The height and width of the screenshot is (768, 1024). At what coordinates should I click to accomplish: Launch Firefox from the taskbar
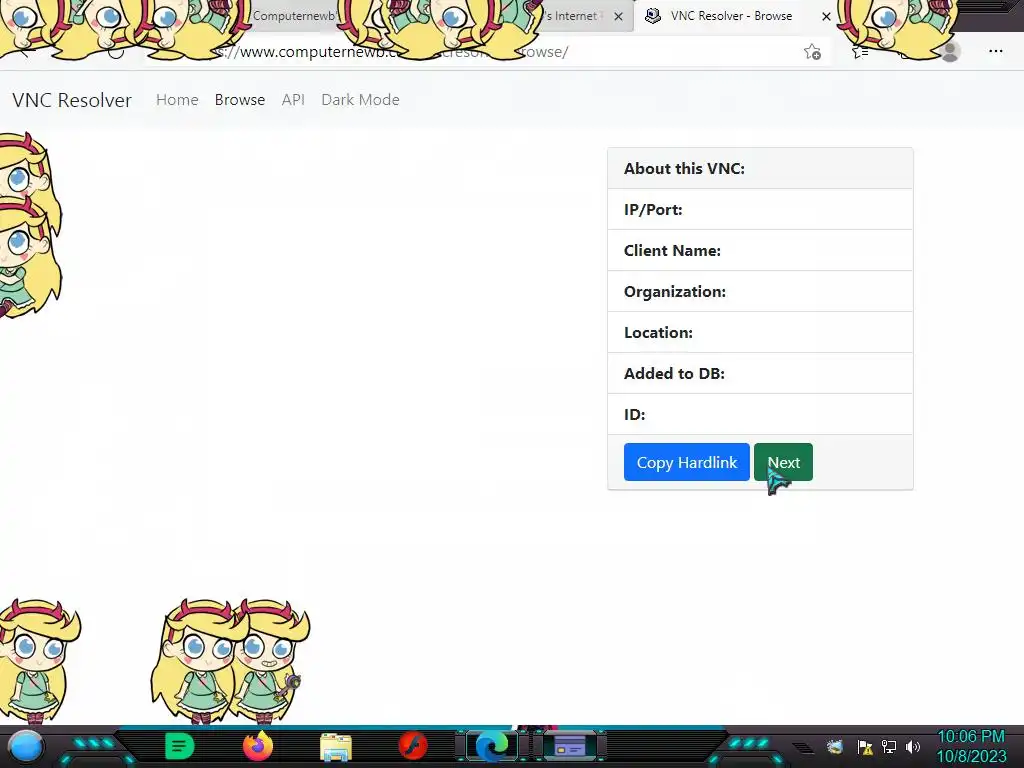[x=257, y=746]
